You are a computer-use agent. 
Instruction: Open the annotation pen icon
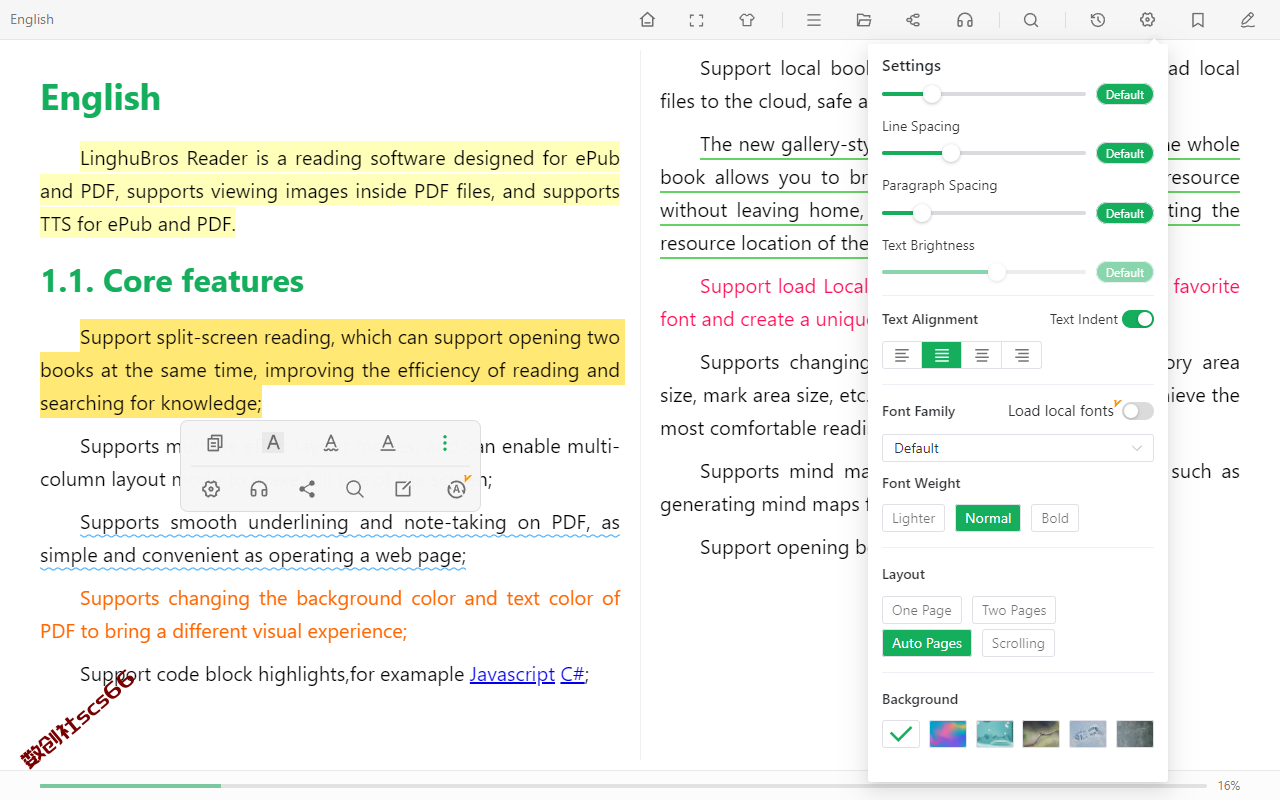[x=1247, y=20]
